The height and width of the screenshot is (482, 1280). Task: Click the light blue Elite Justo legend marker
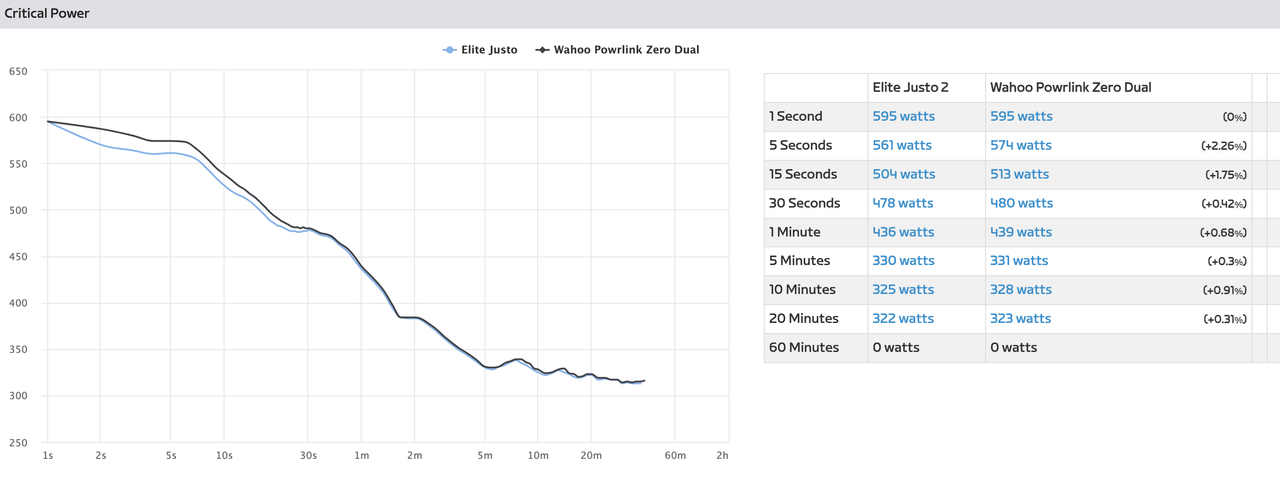(450, 50)
